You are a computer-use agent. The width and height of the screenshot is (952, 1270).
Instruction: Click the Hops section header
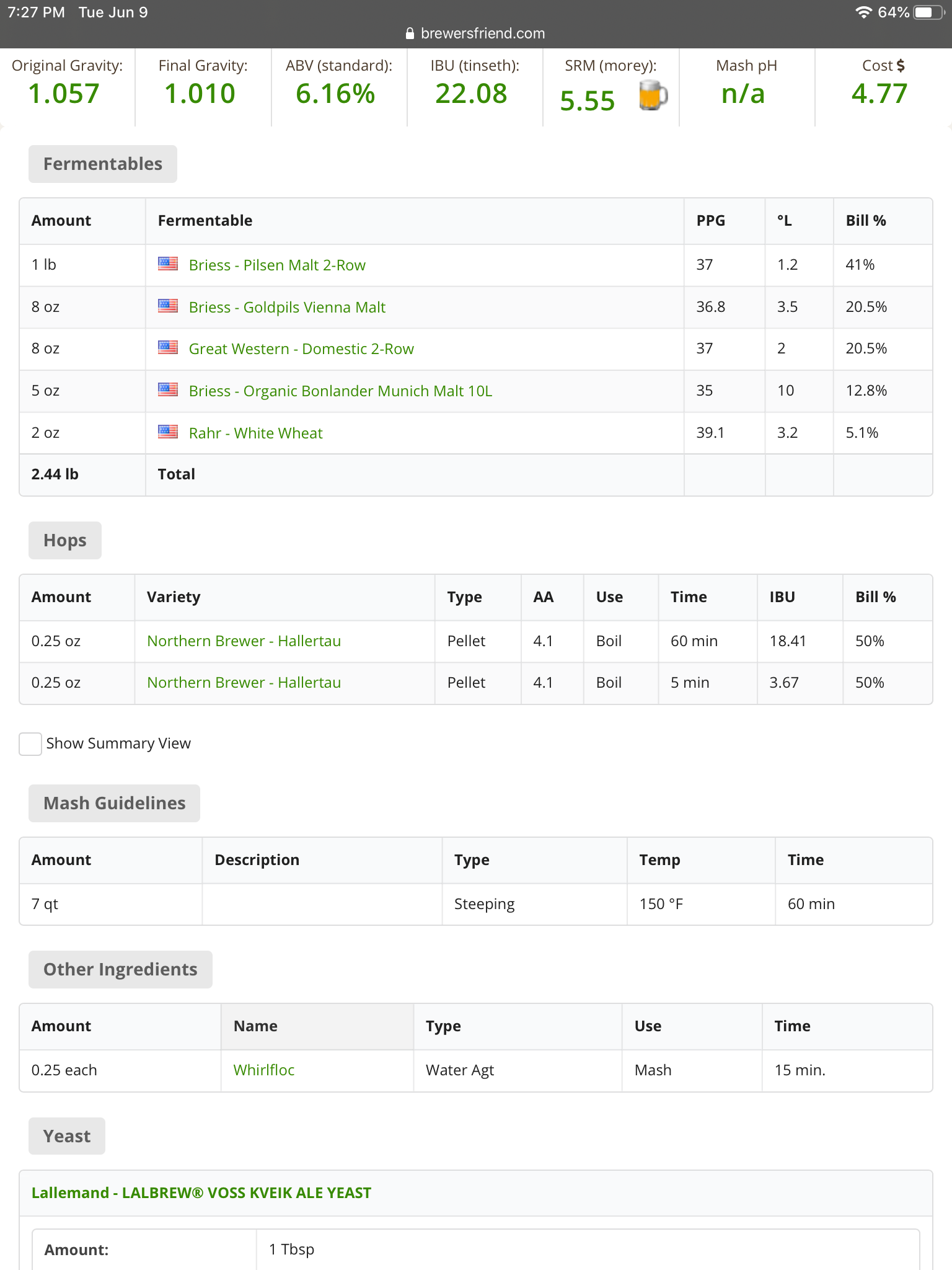pyautogui.click(x=65, y=540)
